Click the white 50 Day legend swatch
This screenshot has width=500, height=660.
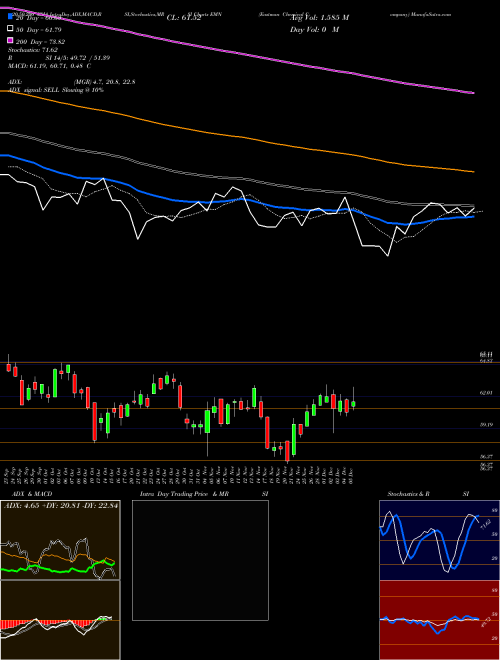[x=11, y=29]
